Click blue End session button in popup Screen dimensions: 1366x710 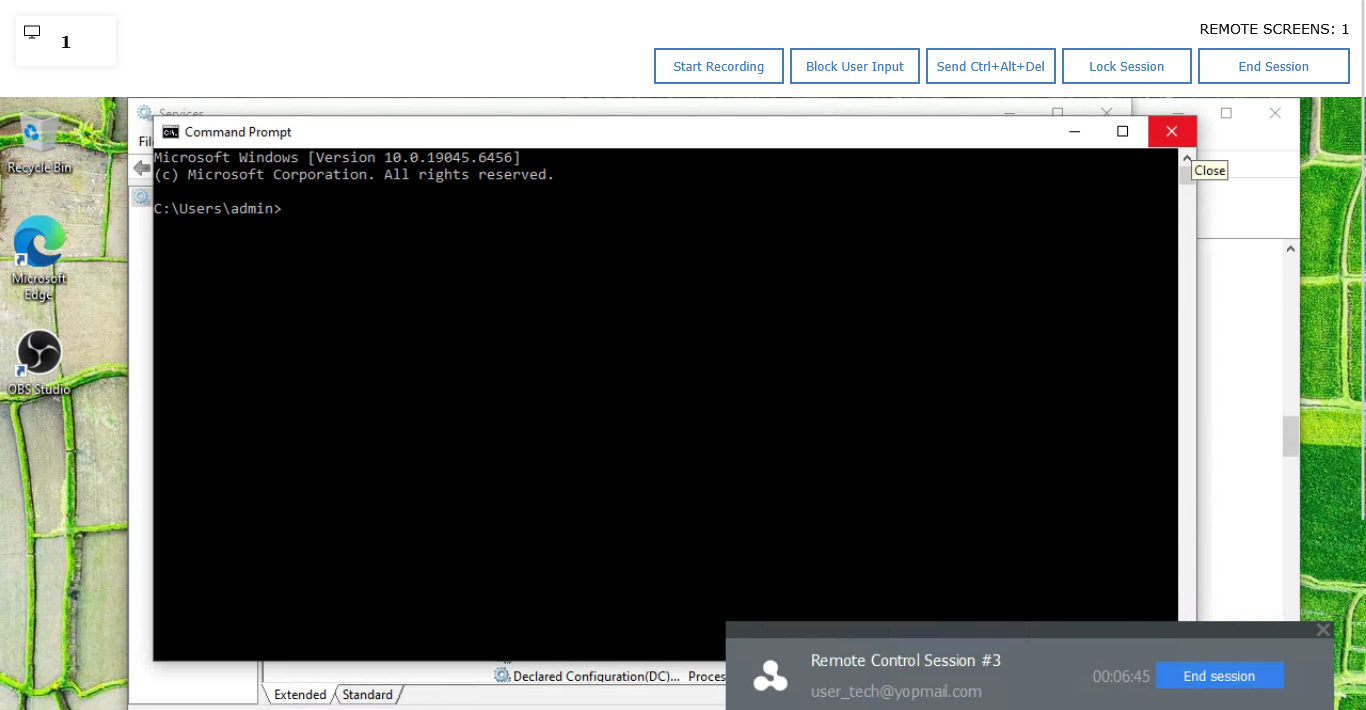click(x=1219, y=676)
